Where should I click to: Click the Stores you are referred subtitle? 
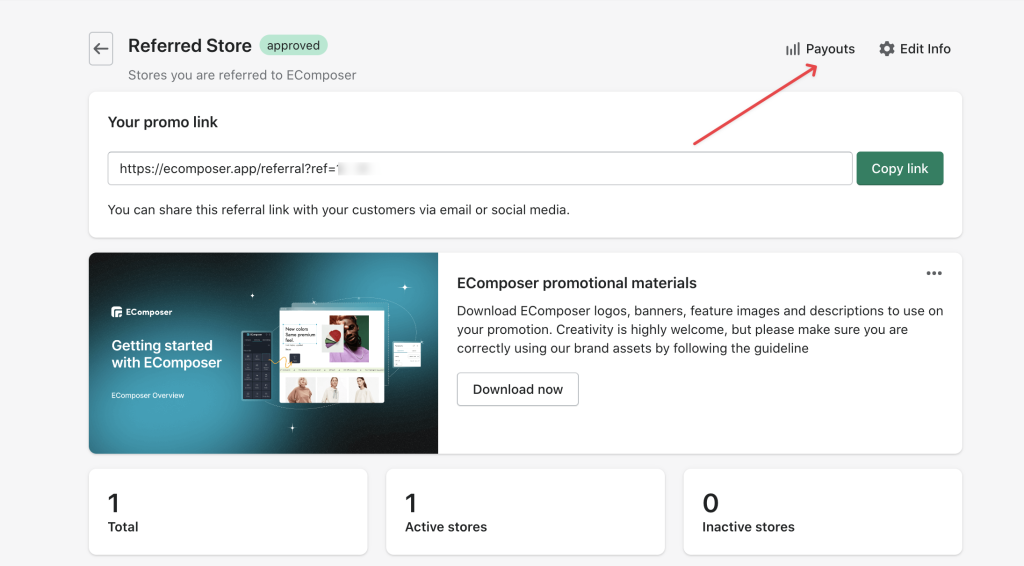pos(242,75)
